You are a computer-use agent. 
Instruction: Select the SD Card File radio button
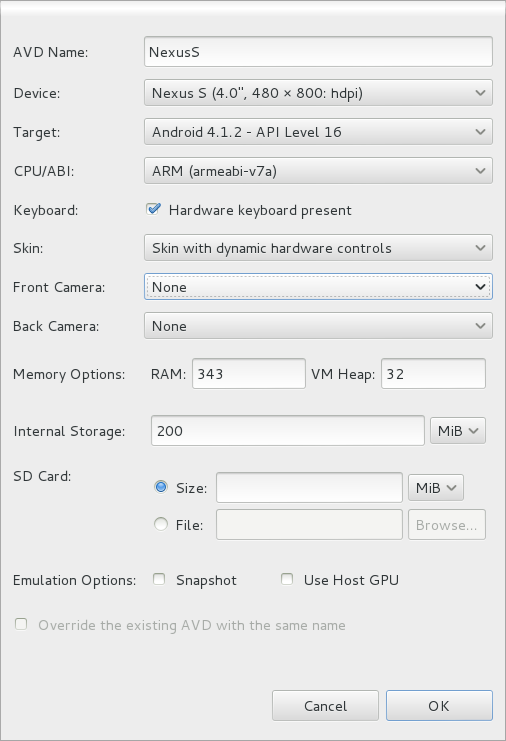[x=161, y=524]
